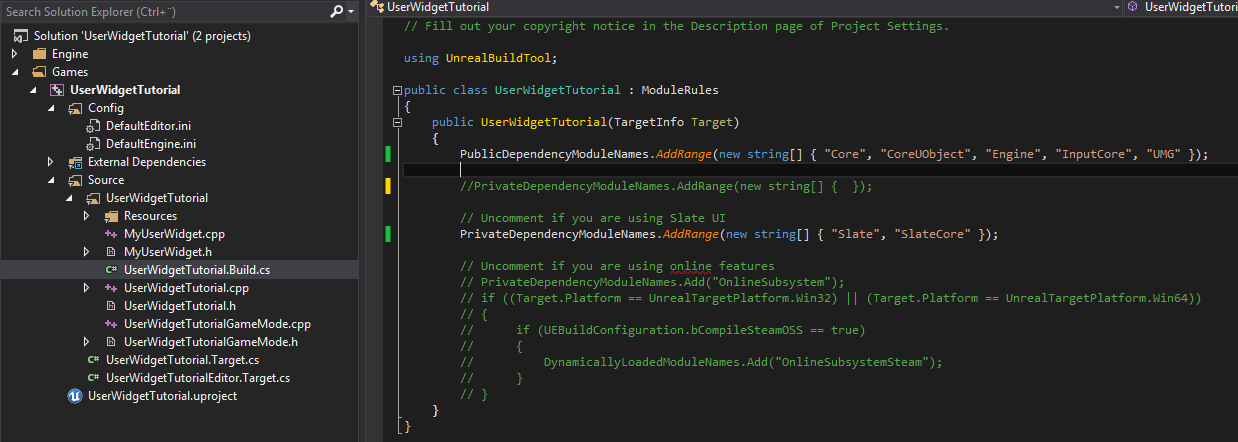Image resolution: width=1238 pixels, height=442 pixels.
Task: Expand the External Dependencies node
Action: (51, 162)
